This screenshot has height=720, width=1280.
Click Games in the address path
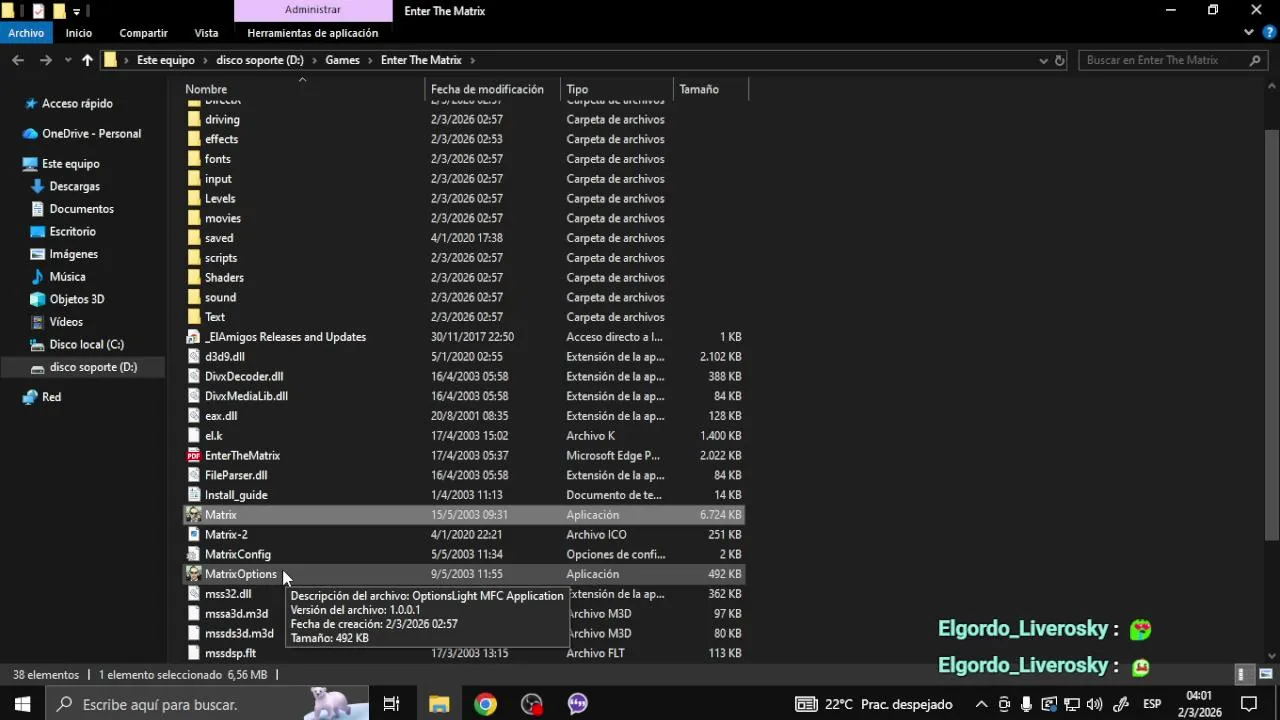click(x=342, y=60)
